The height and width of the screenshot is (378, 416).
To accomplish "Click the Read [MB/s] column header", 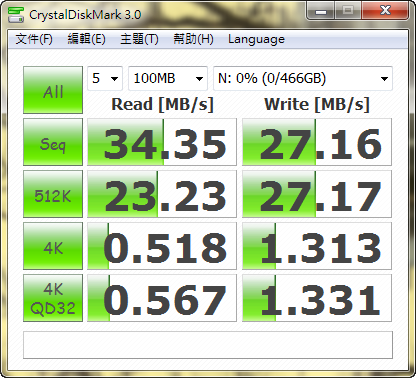I will pyautogui.click(x=162, y=105).
